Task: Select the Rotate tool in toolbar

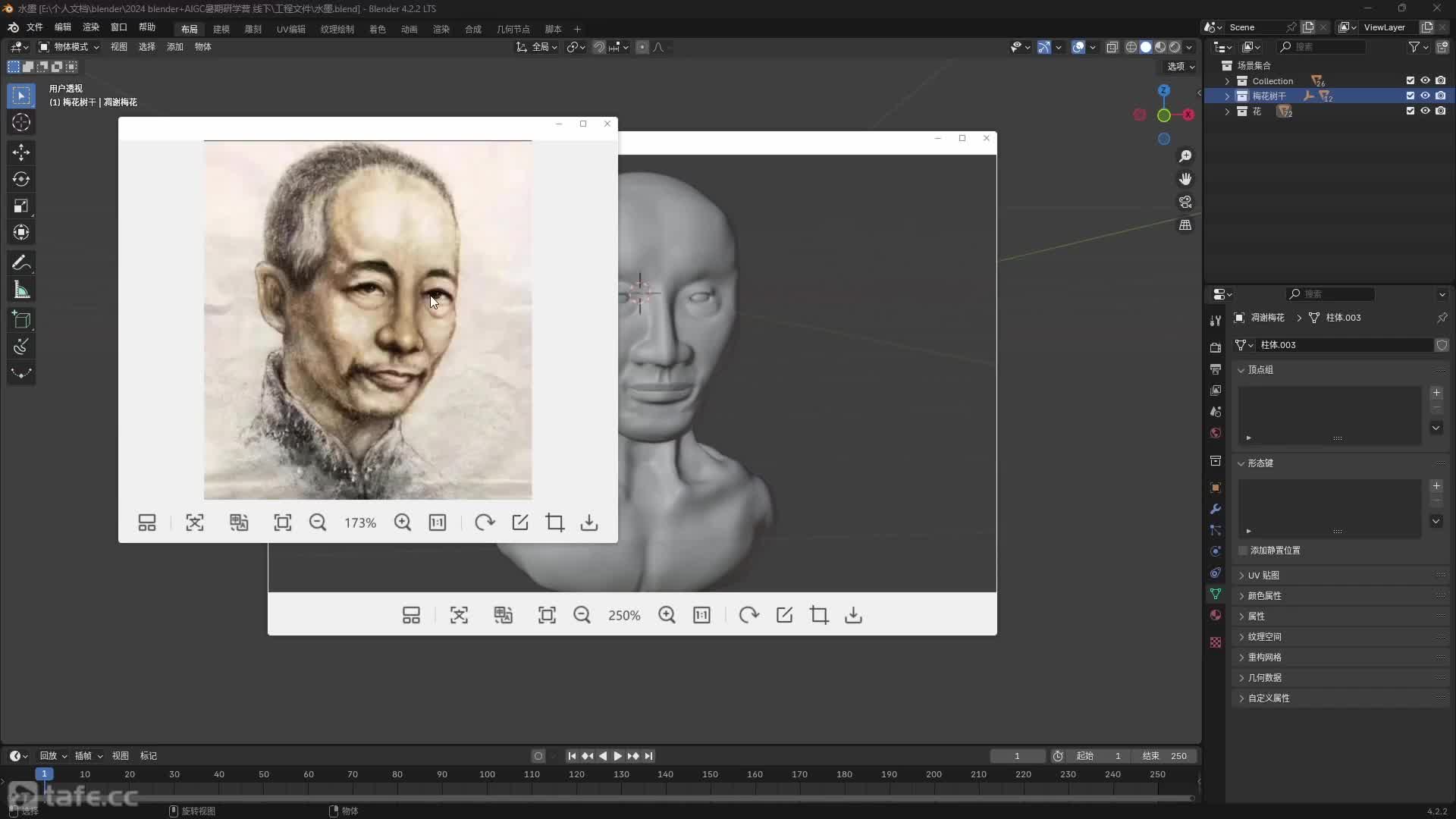Action: [x=21, y=179]
